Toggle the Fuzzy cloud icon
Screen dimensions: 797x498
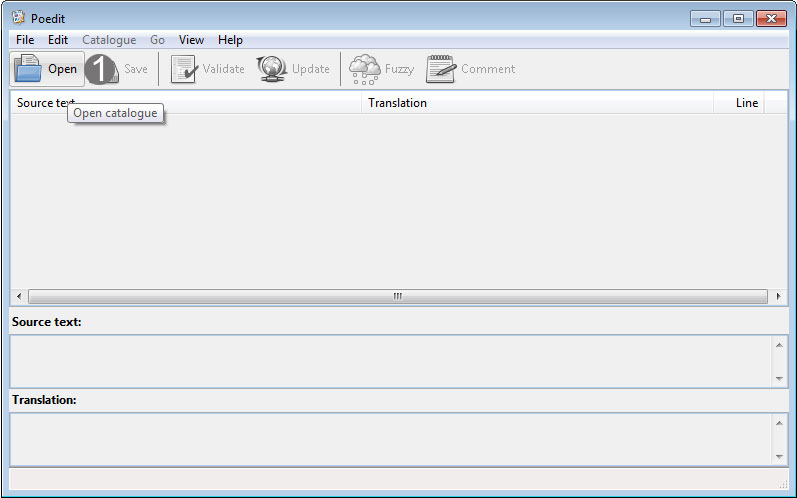[x=364, y=69]
